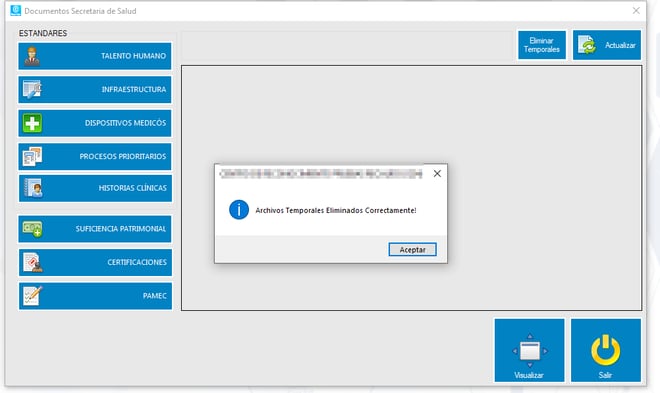660x393 pixels.
Task: Click the yellow power icon on Salir
Action: [606, 350]
